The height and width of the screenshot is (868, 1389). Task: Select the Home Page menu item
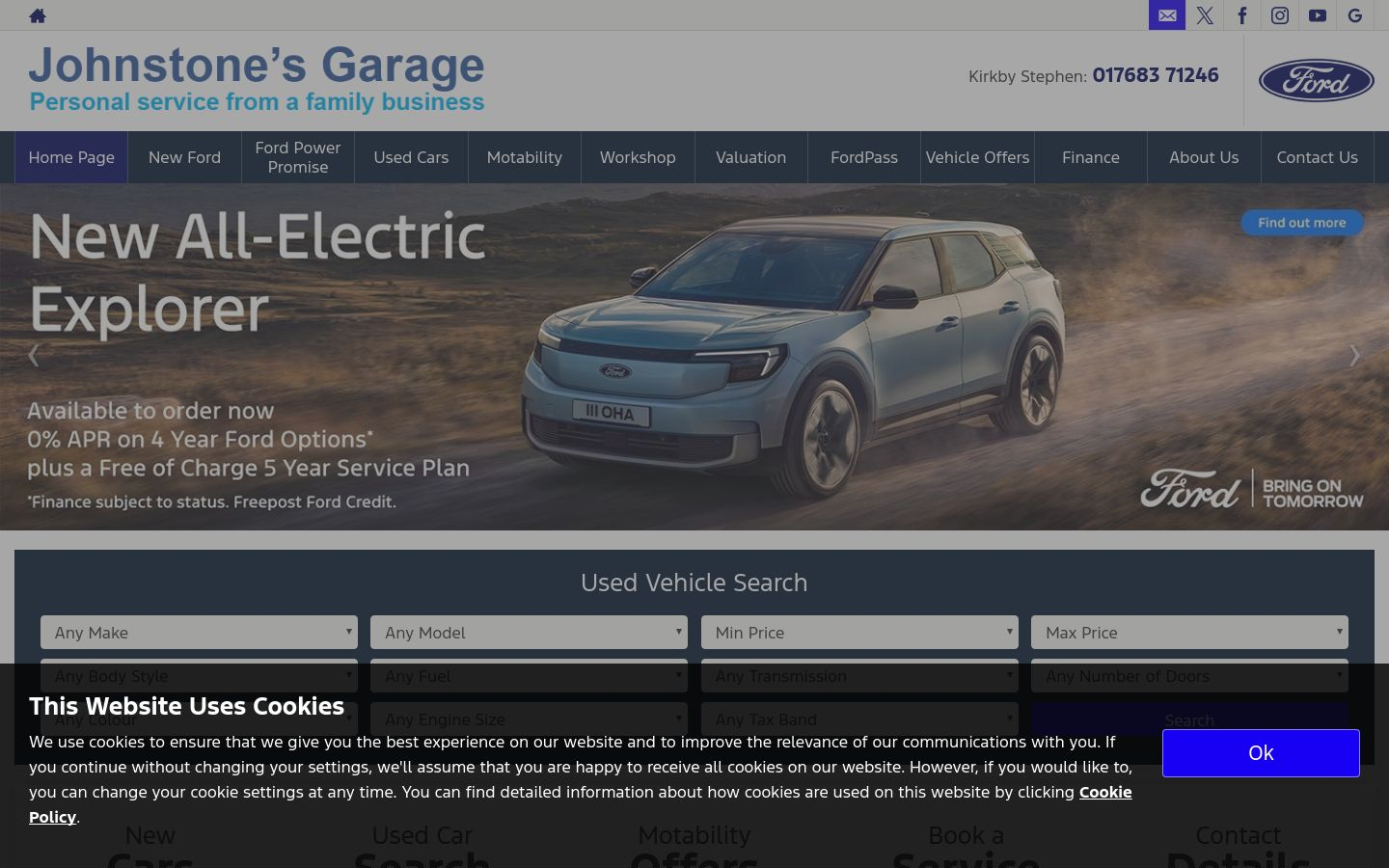coord(71,157)
